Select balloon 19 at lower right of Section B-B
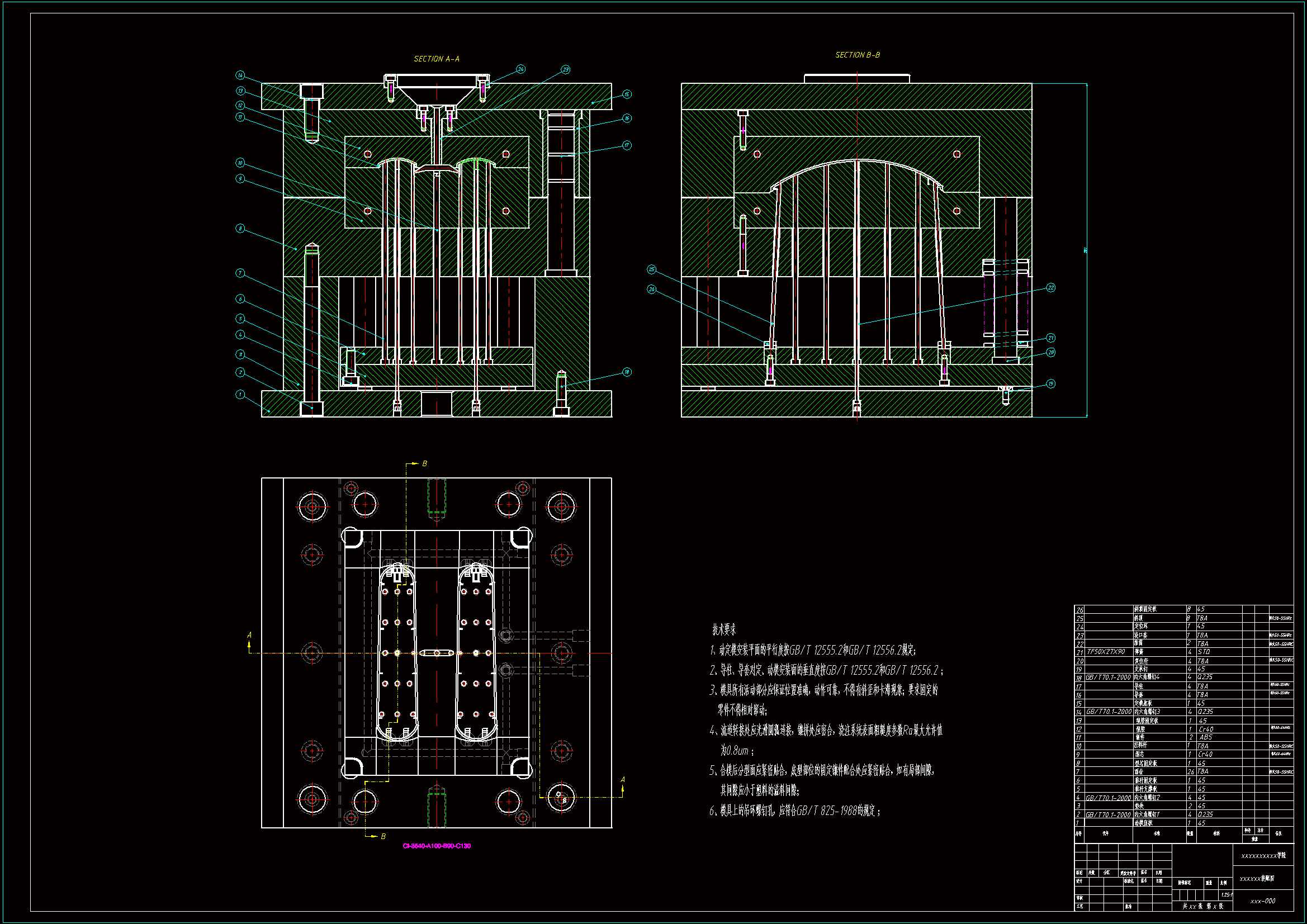This screenshot has height=924, width=1307. [1051, 383]
